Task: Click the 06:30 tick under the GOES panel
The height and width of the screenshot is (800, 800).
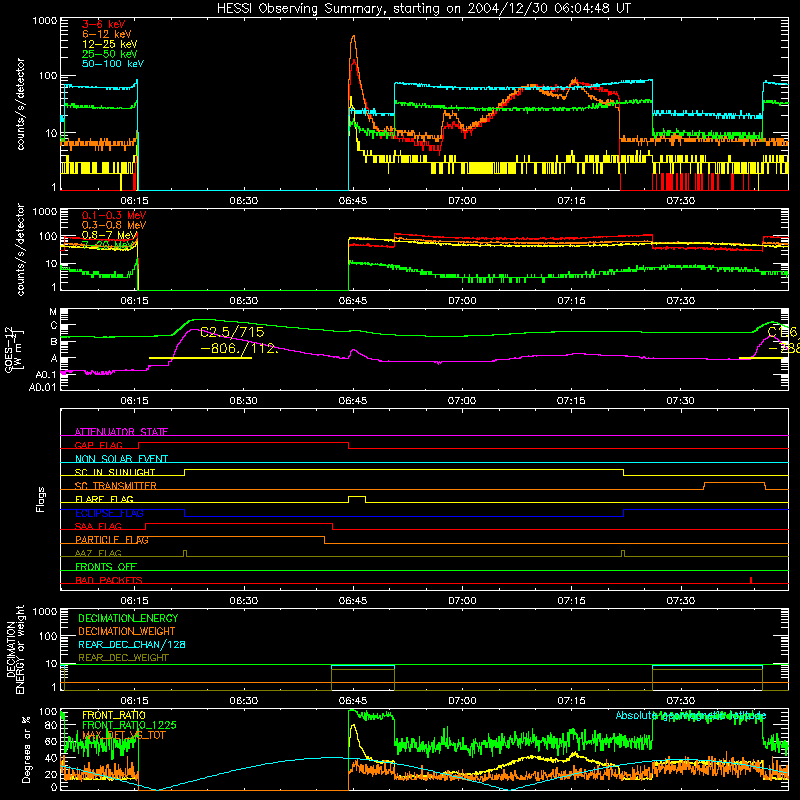Action: pyautogui.click(x=243, y=401)
